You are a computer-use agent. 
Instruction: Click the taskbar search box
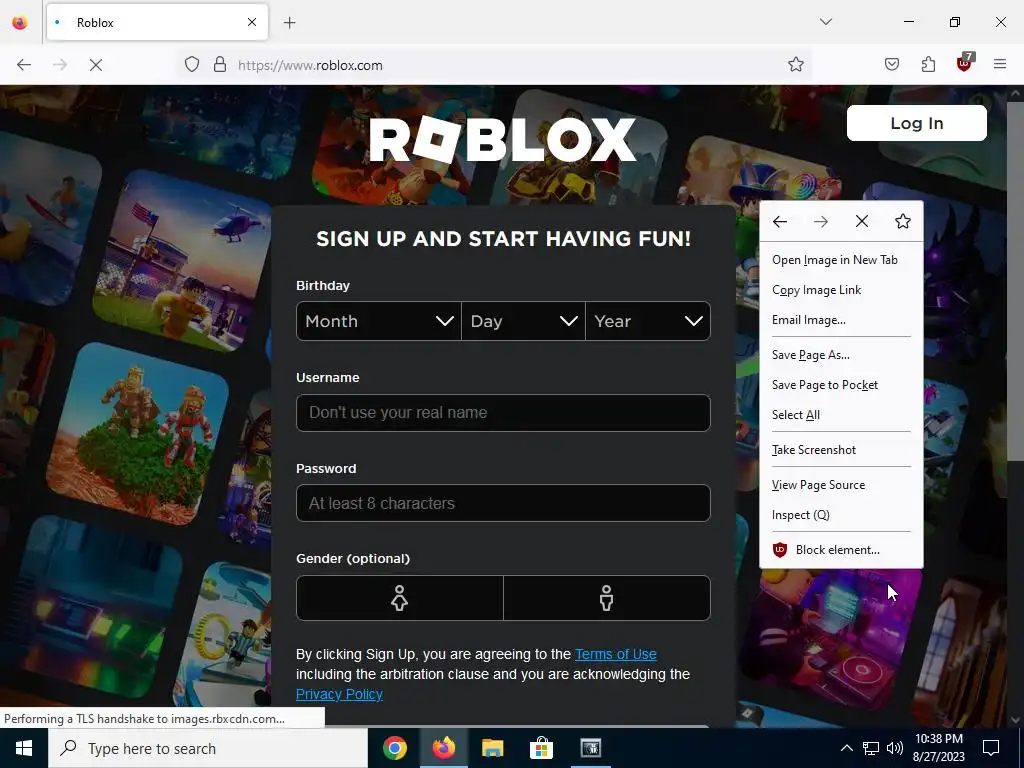[x=208, y=748]
